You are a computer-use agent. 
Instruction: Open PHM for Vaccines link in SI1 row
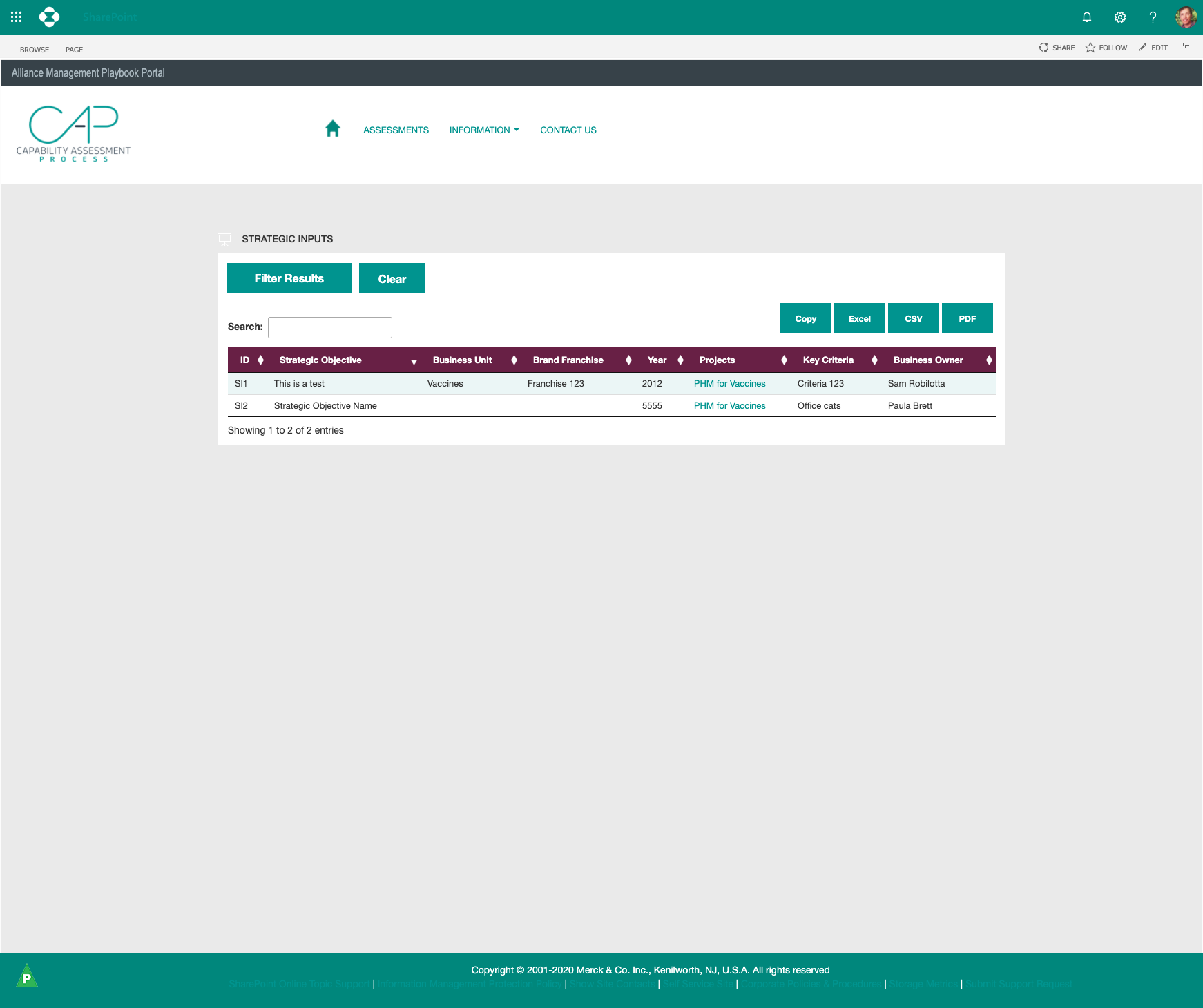(729, 383)
